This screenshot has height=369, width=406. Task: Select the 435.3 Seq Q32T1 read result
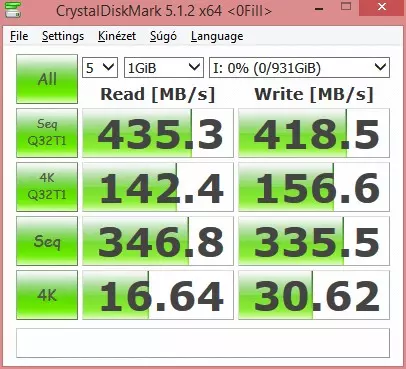[x=158, y=133]
